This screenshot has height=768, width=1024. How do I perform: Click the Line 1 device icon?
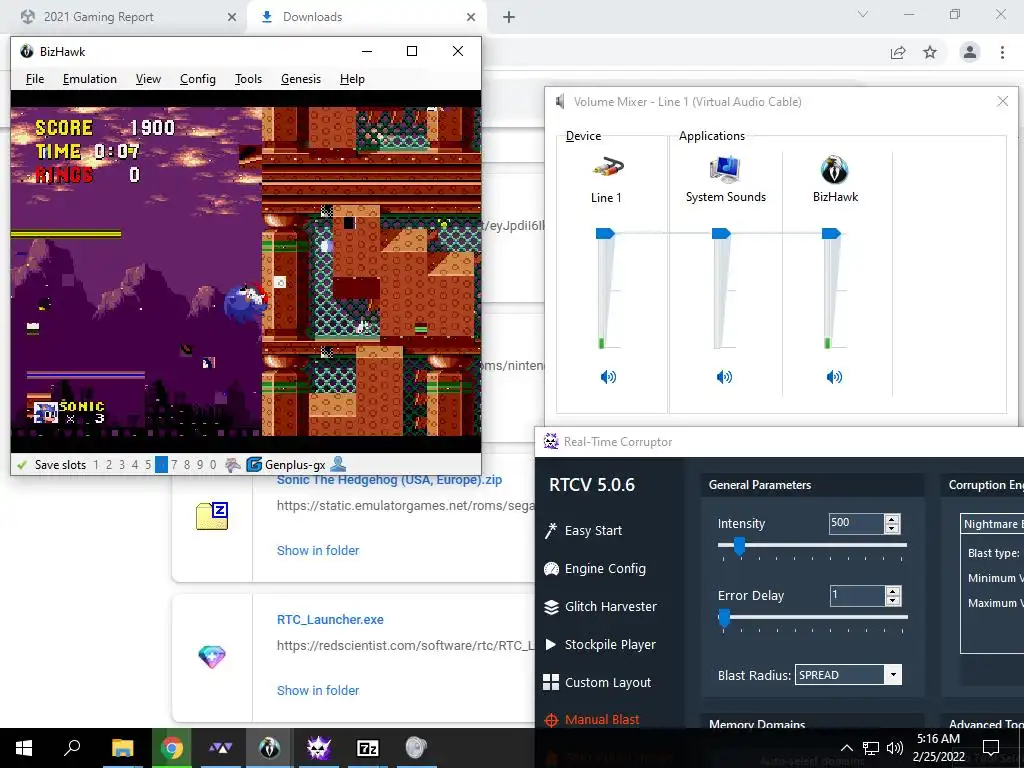pos(607,168)
